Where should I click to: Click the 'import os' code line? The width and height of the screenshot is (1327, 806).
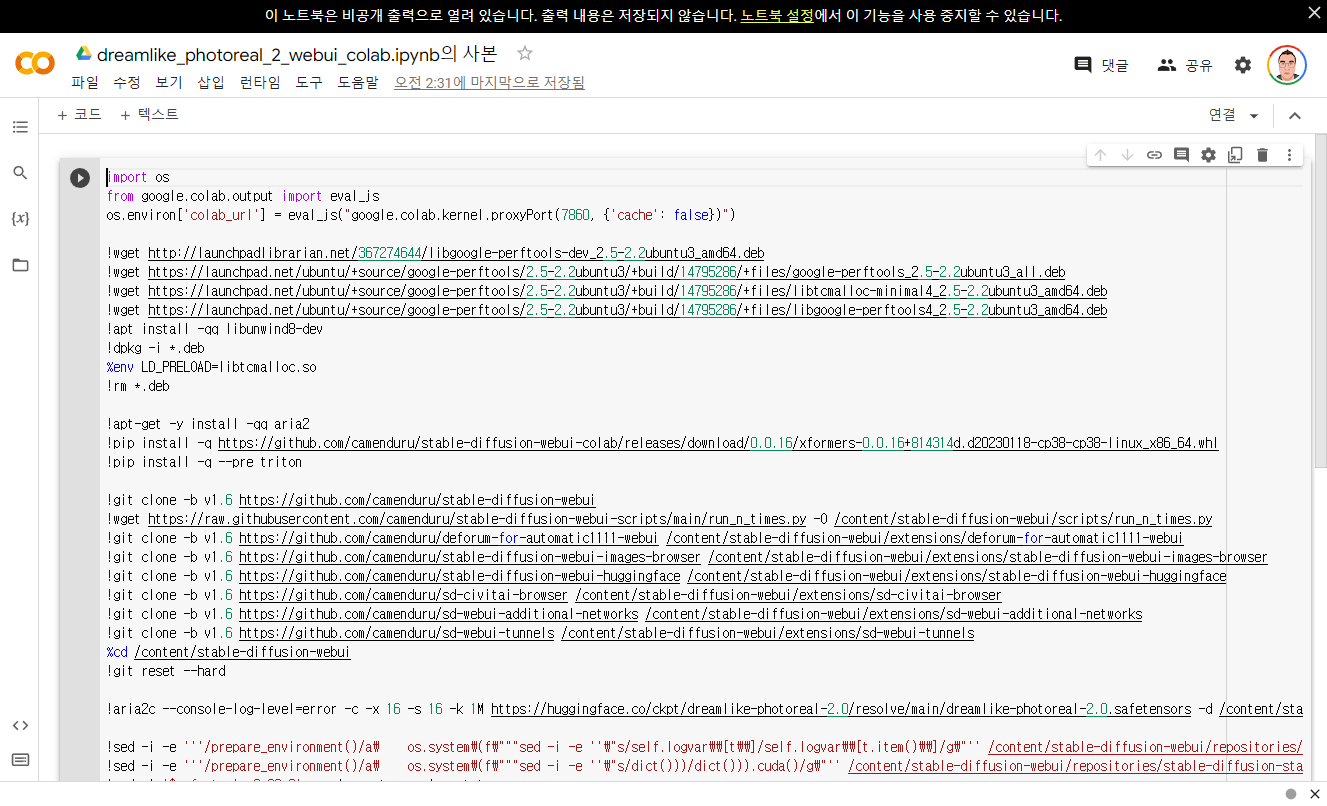tap(138, 177)
